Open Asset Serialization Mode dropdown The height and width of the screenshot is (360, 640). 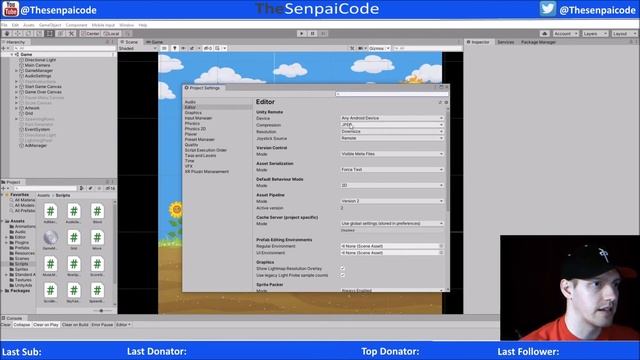392,169
